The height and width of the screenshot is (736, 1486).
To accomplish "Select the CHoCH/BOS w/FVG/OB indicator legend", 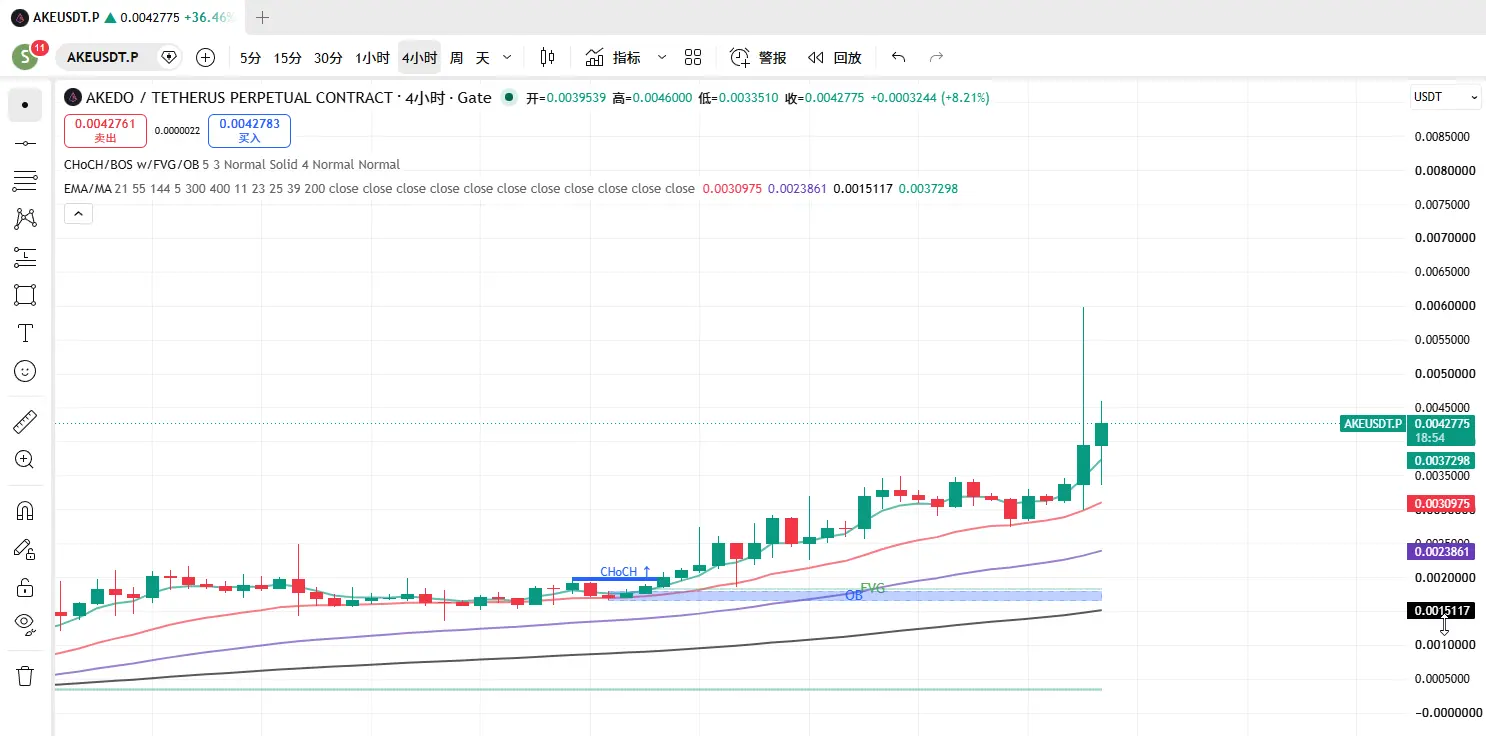I will tap(231, 164).
